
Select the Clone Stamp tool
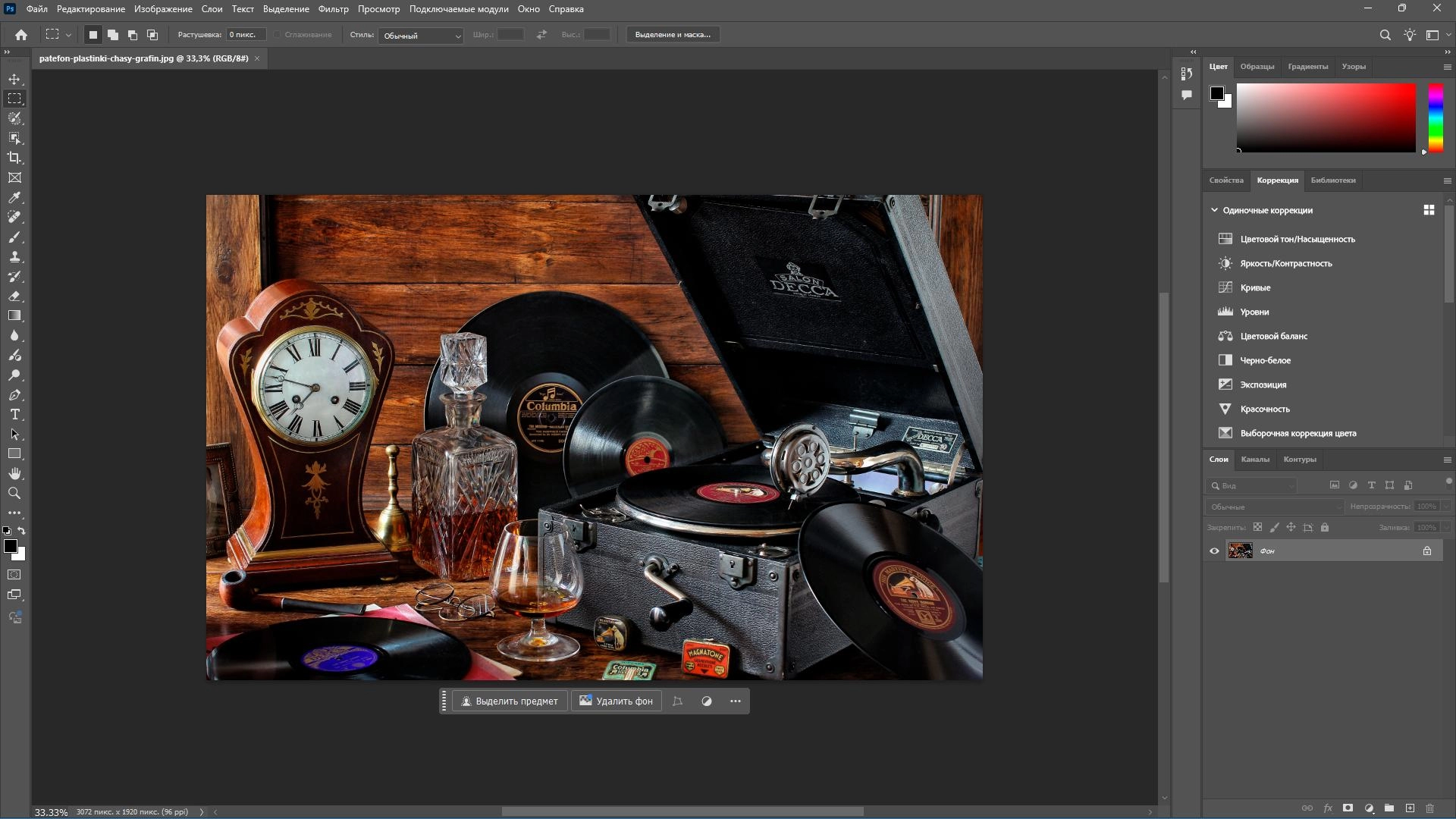point(14,256)
